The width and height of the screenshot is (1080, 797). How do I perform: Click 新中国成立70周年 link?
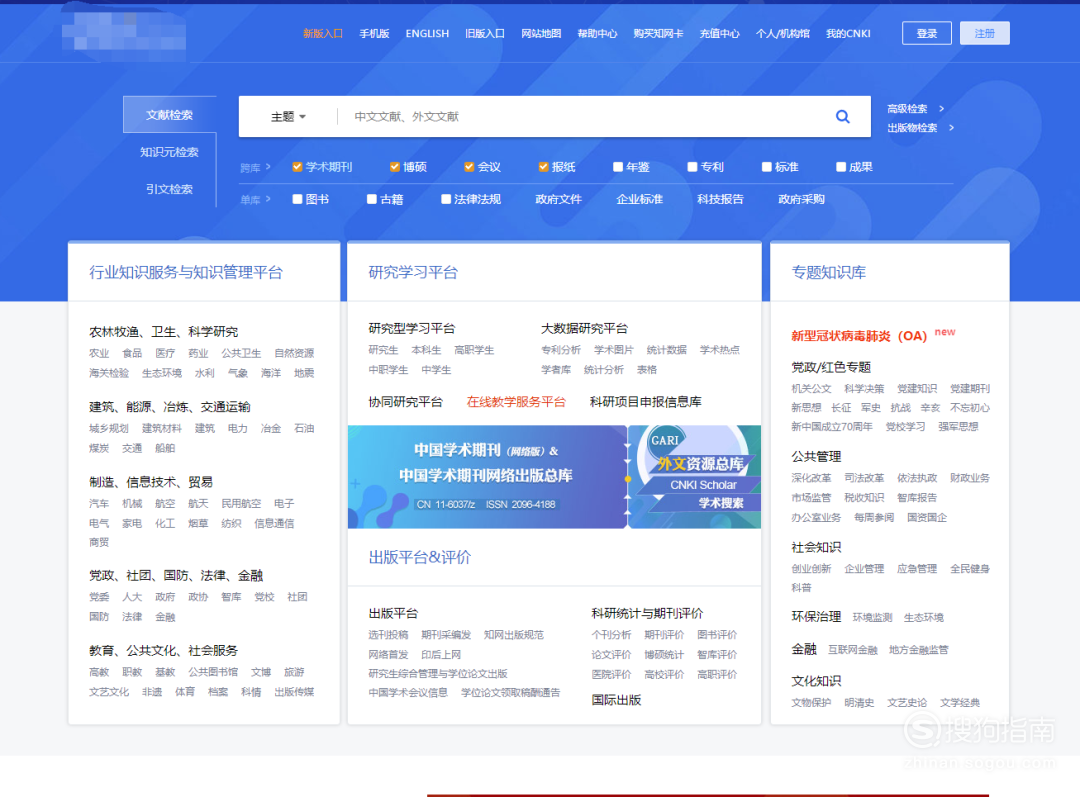tap(831, 426)
